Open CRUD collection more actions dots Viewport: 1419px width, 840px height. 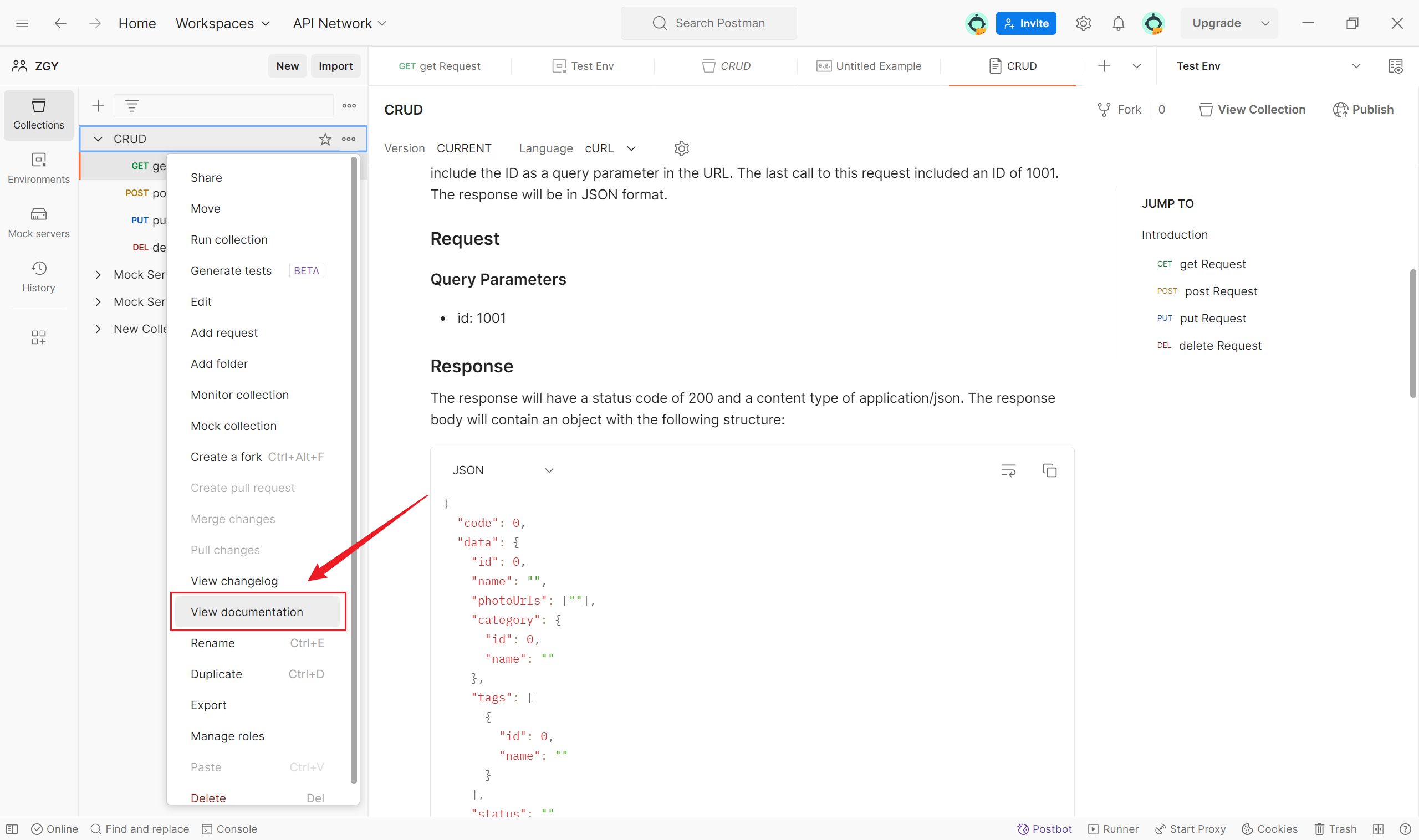coord(349,139)
